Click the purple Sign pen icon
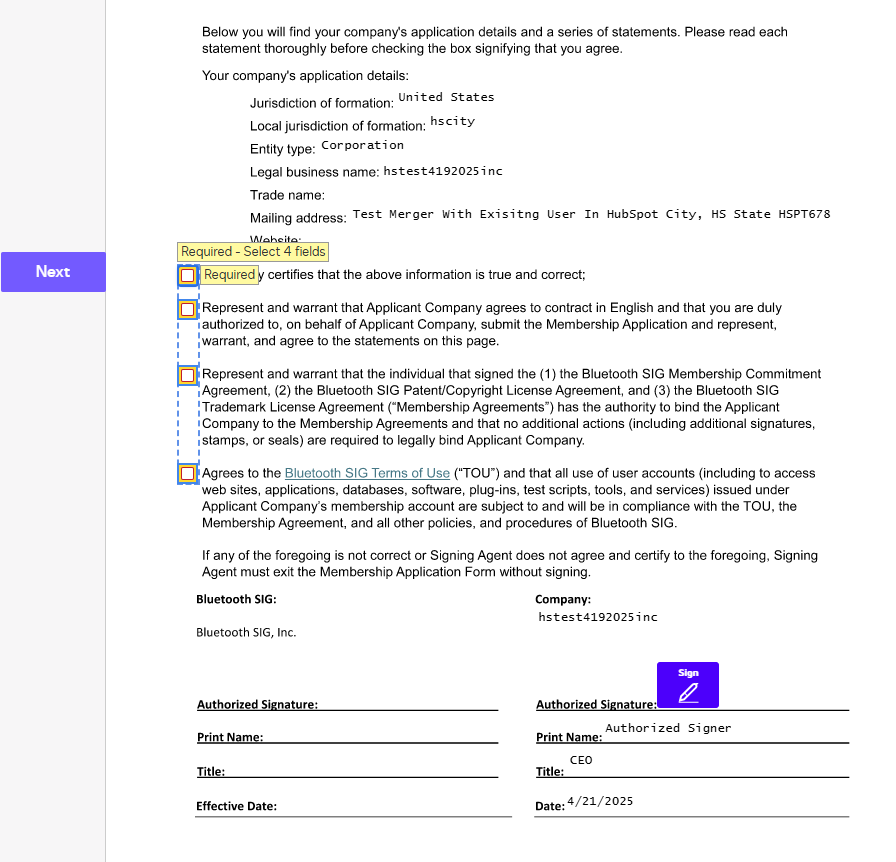The width and height of the screenshot is (896, 862). coord(687,686)
